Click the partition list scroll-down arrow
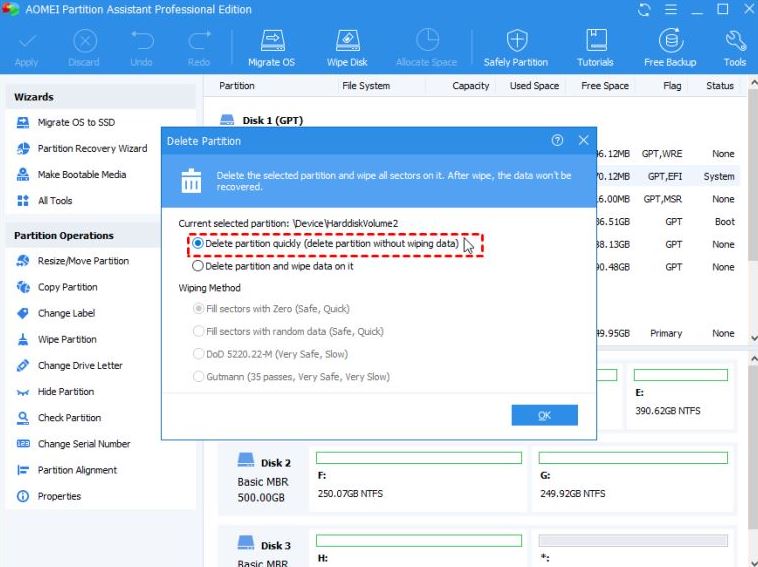Viewport: 758px width, 567px height. click(753, 338)
